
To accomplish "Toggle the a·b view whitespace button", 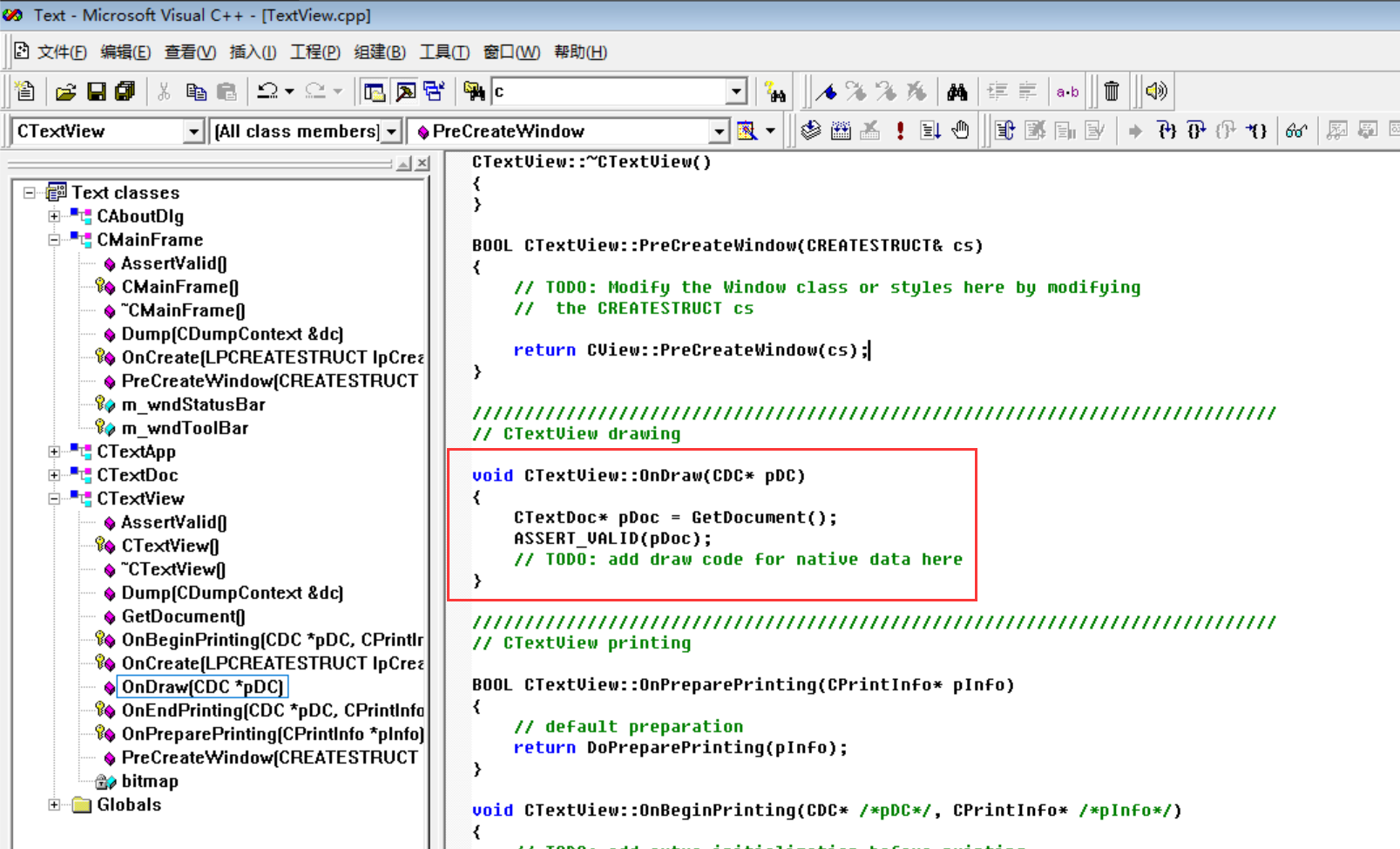I will pyautogui.click(x=1067, y=91).
